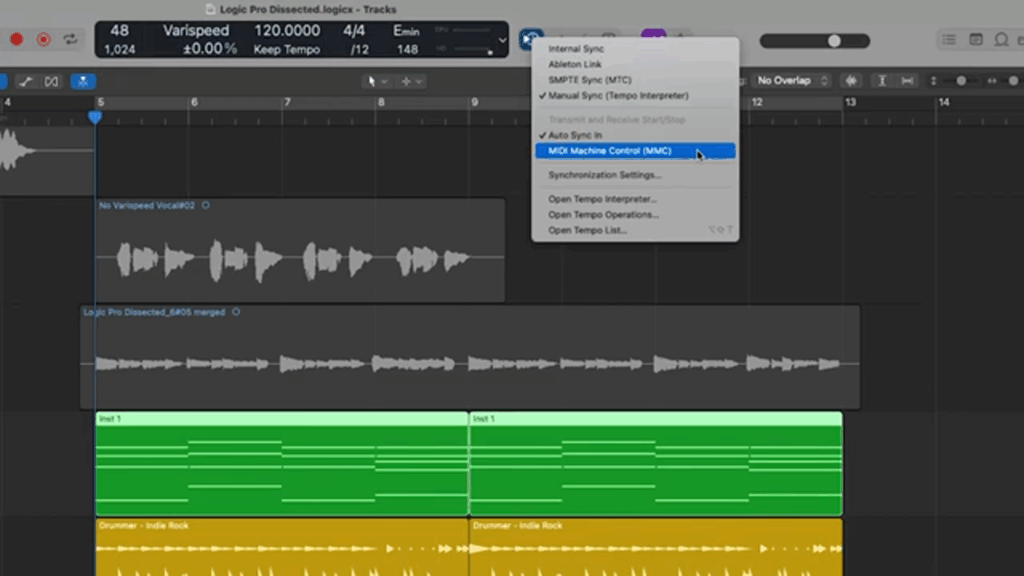Click the bar position 48 in the LCD
The width and height of the screenshot is (1024, 576).
[120, 31]
